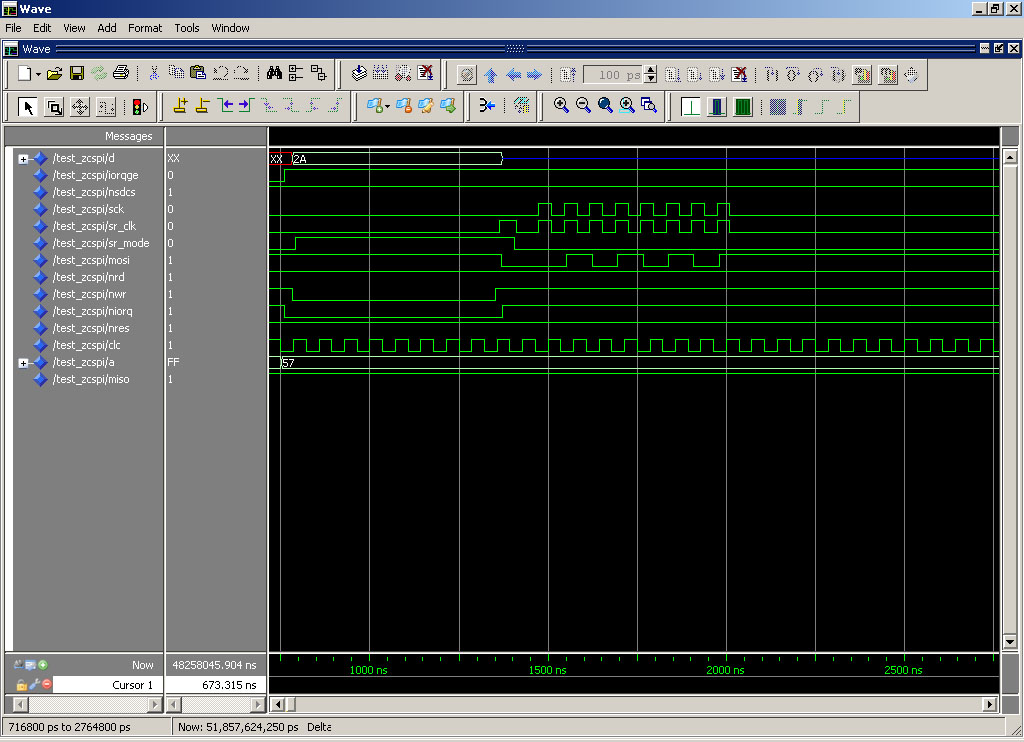The width and height of the screenshot is (1024, 742).
Task: Open the New file dropdown arrow
Action: tap(38, 74)
